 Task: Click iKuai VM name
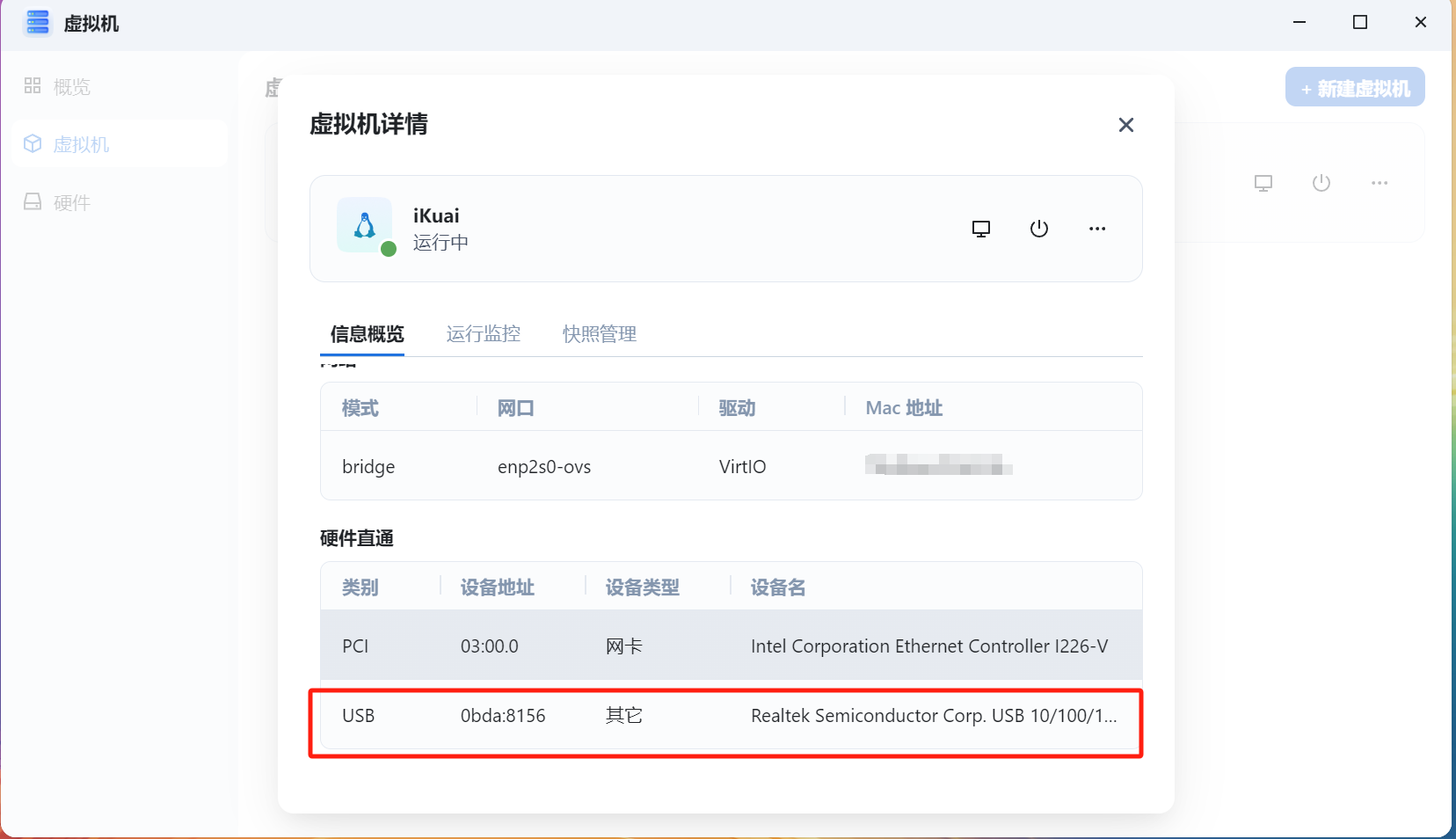point(436,215)
